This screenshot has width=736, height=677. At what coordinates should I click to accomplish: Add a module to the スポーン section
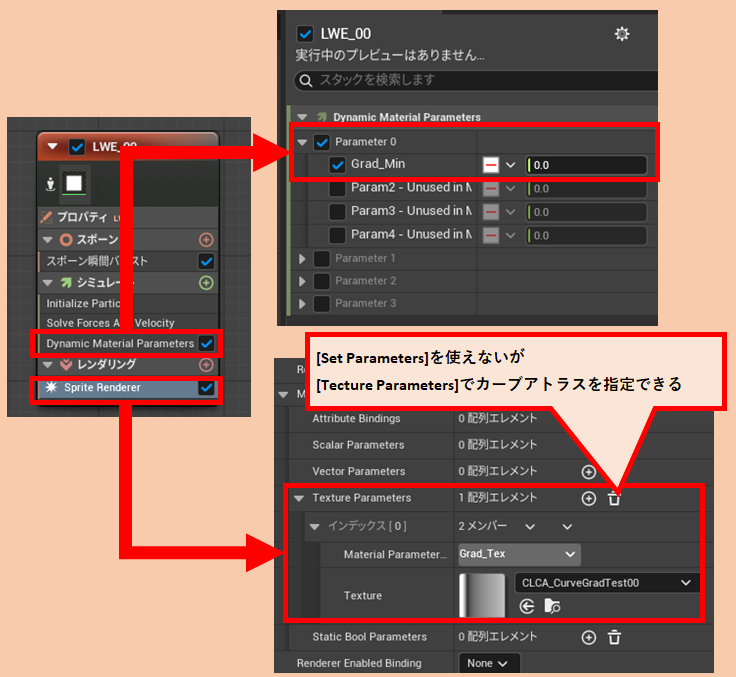(x=206, y=239)
